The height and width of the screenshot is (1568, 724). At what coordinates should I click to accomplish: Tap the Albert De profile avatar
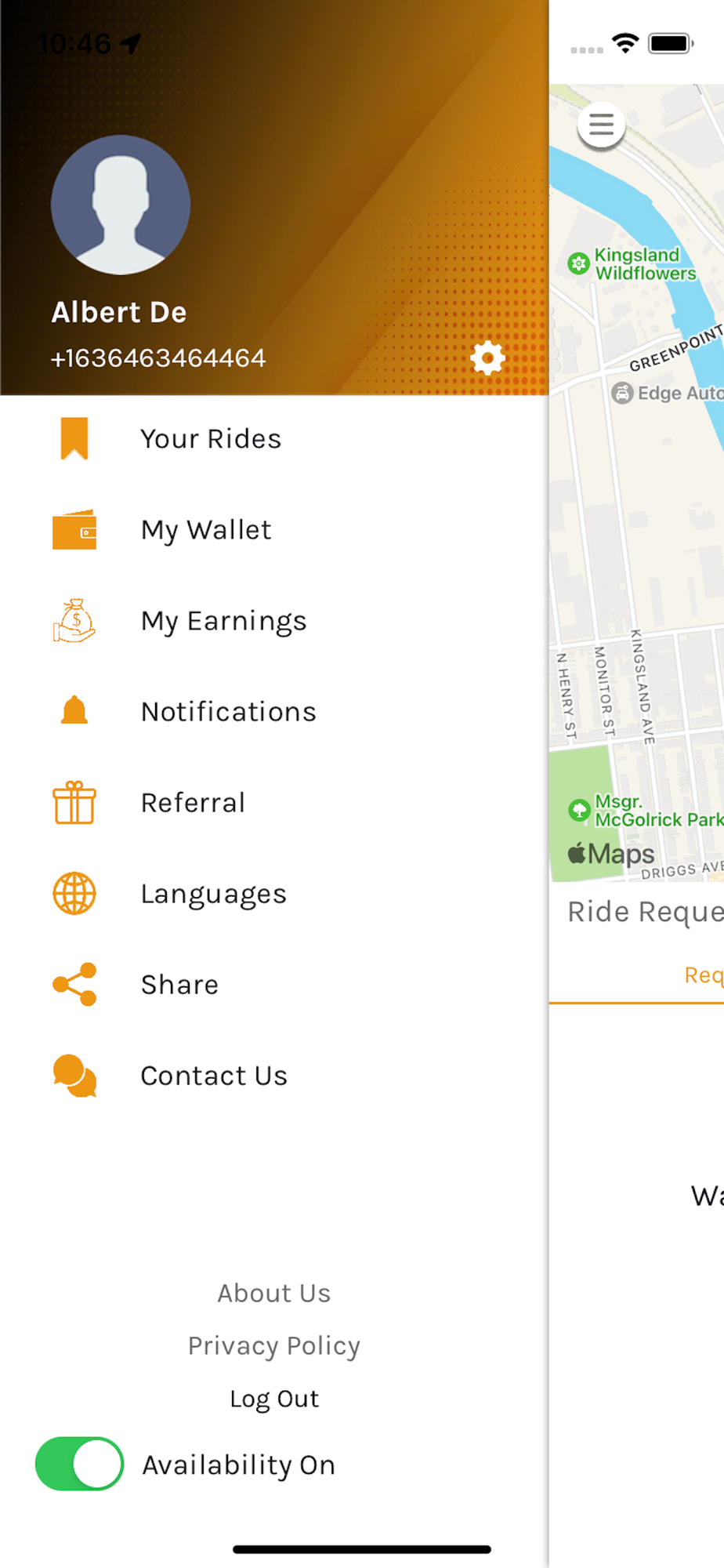121,205
